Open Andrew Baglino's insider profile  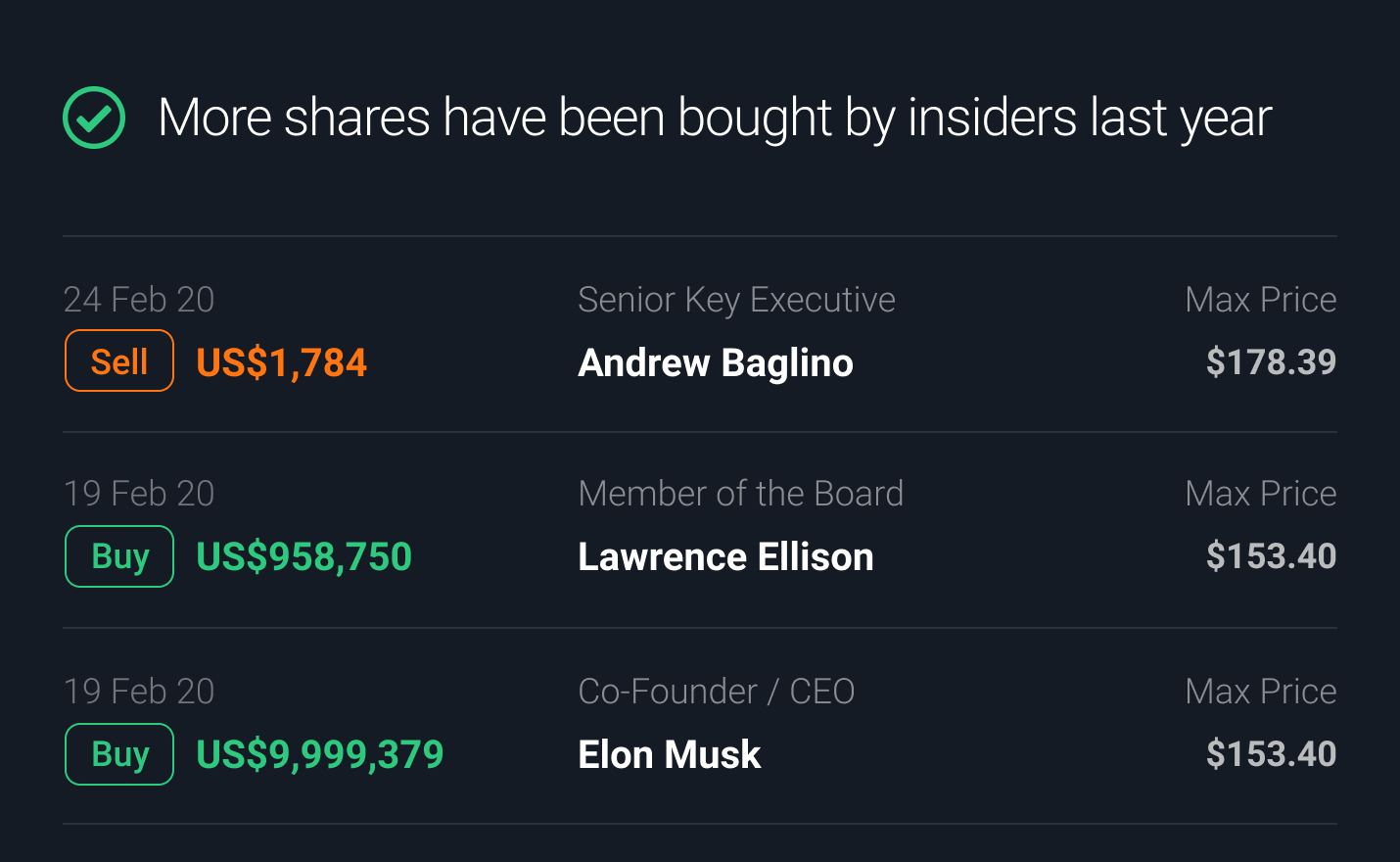[716, 362]
